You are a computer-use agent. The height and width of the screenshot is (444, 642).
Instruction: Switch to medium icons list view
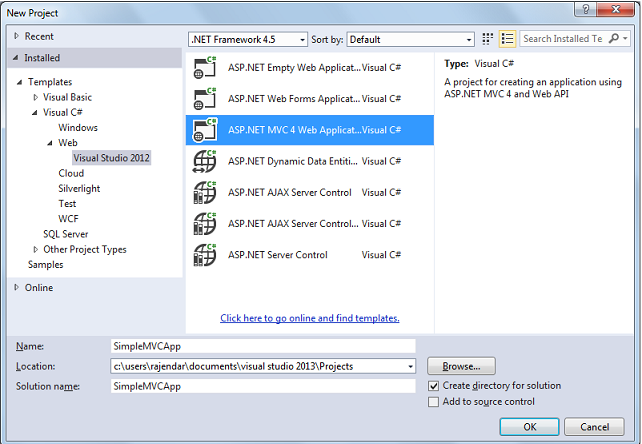[507, 39]
